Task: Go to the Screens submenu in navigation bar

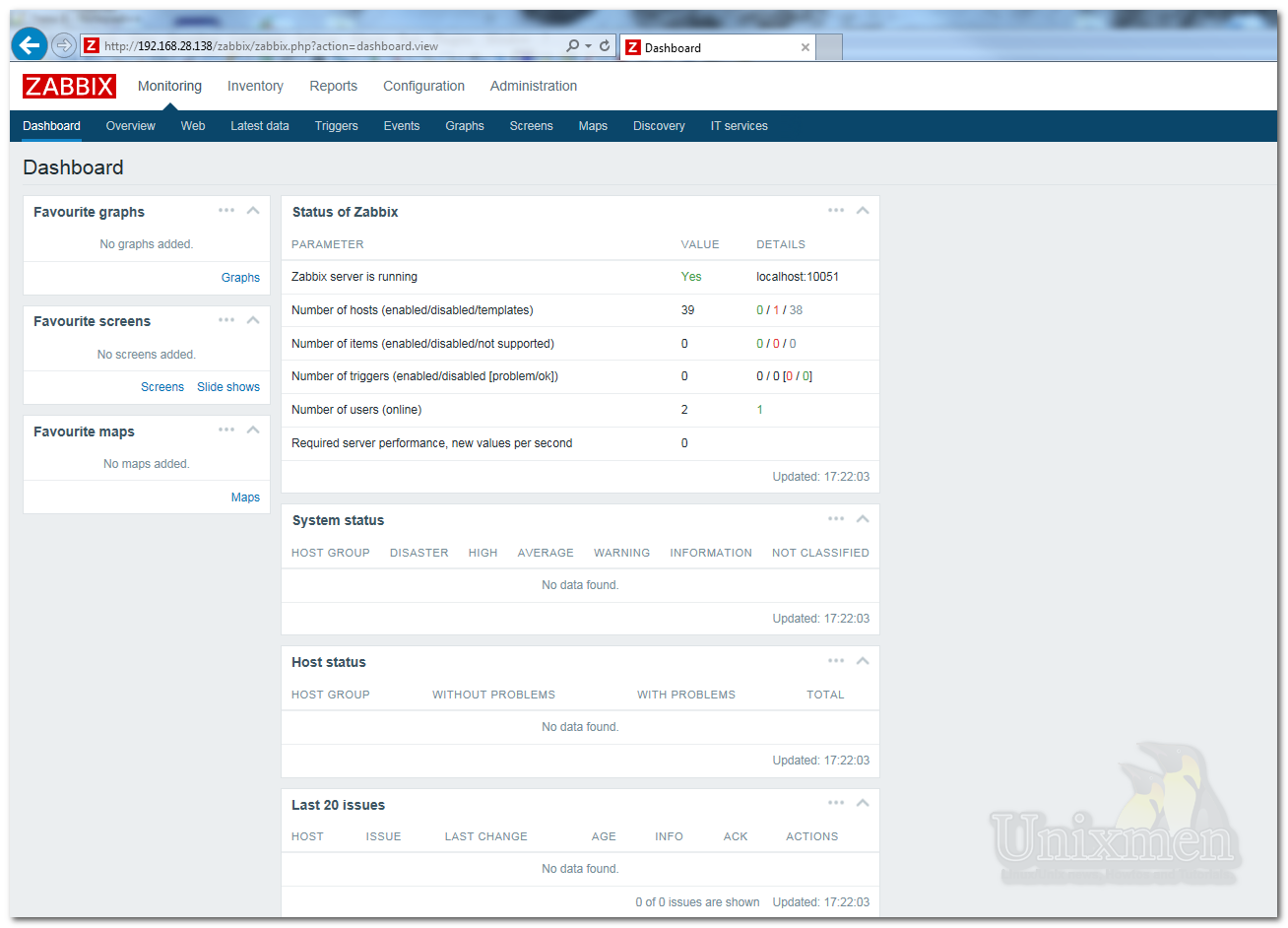Action: tap(531, 126)
